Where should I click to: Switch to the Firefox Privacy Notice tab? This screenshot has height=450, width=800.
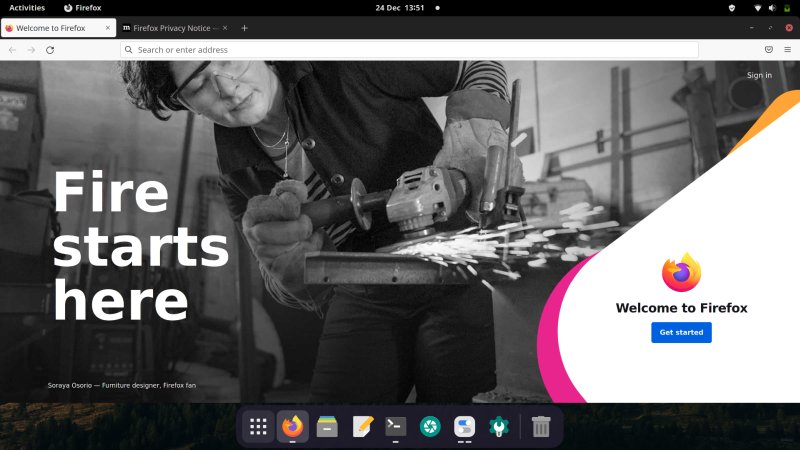(x=175, y=28)
